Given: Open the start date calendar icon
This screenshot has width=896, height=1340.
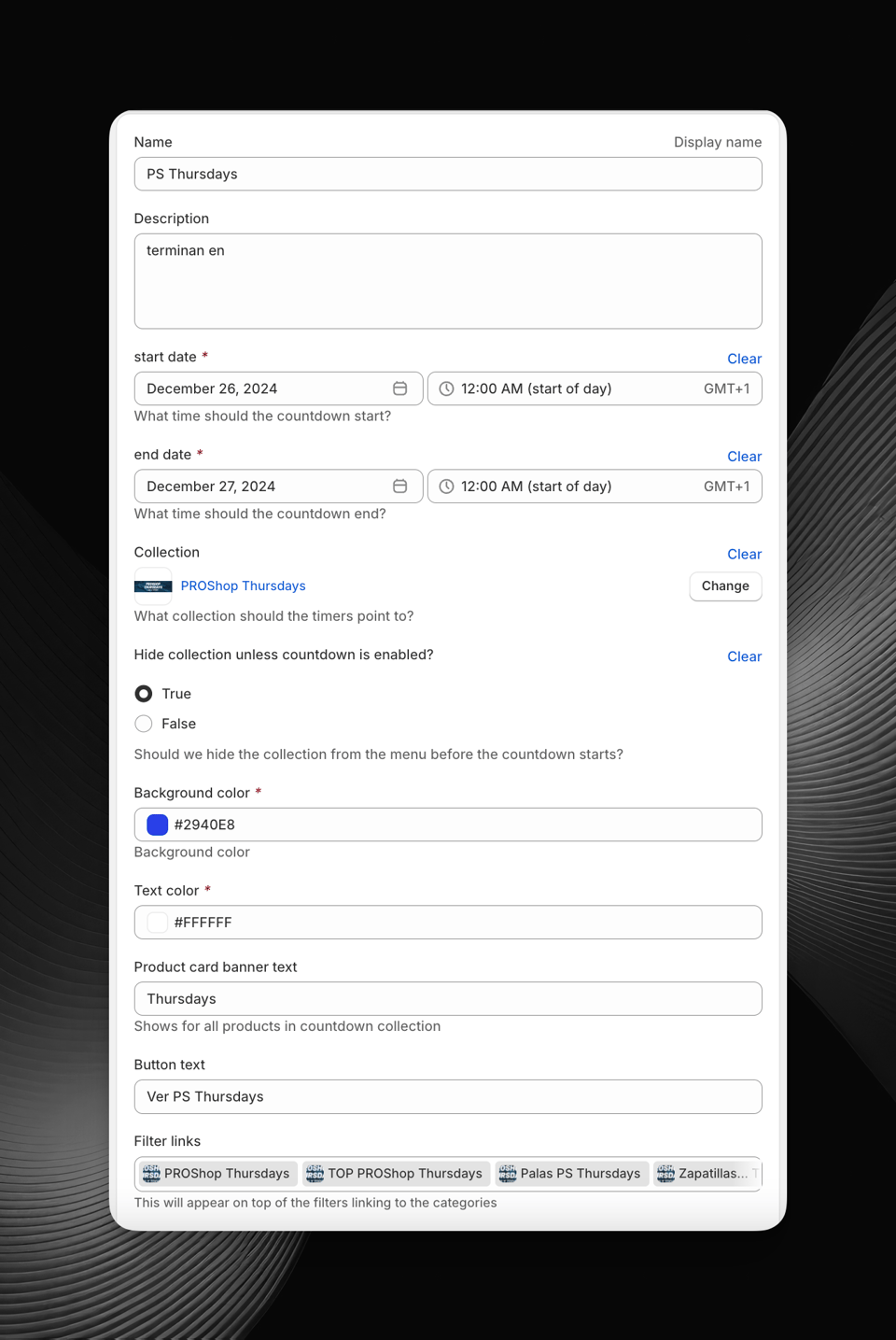Looking at the screenshot, I should 399,388.
